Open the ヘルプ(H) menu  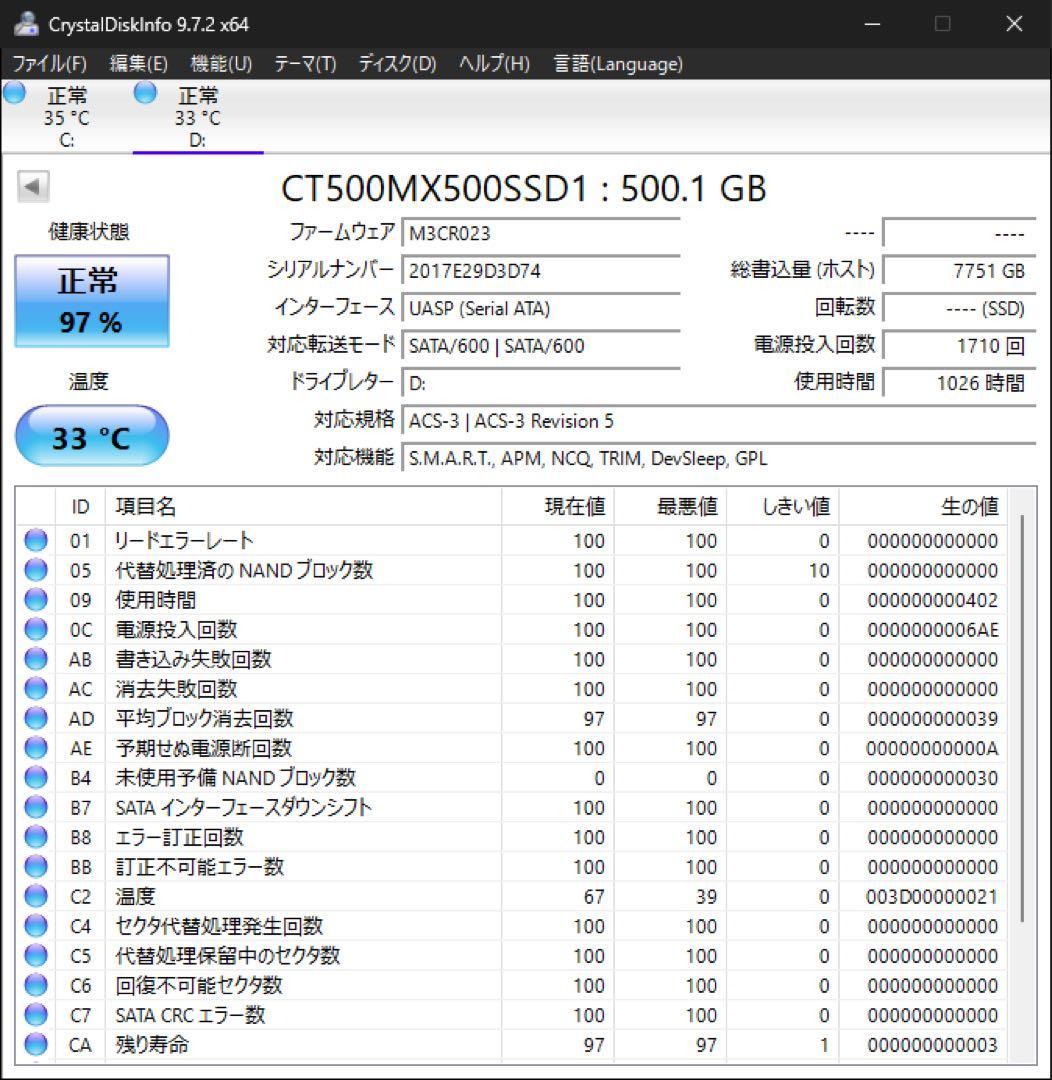click(495, 64)
